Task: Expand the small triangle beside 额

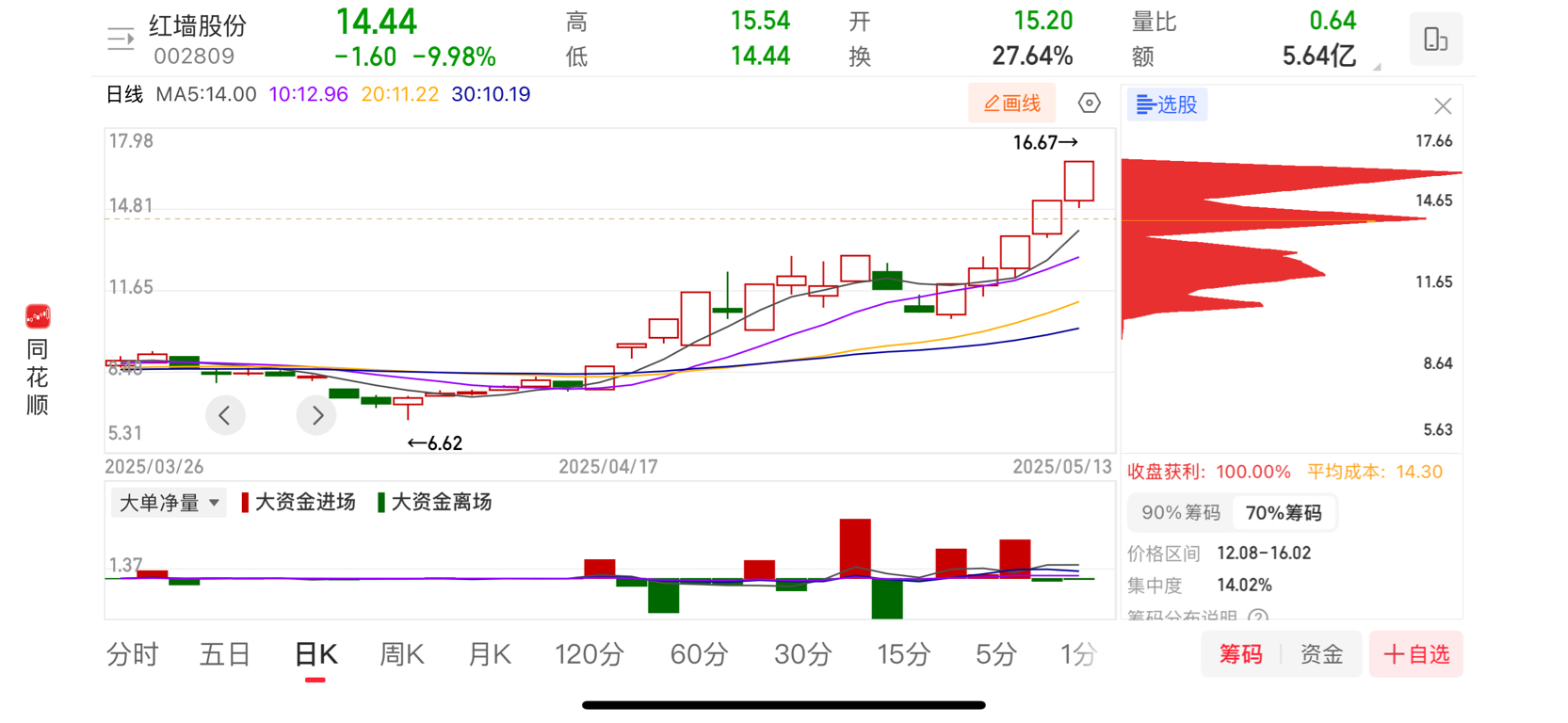Action: [1377, 67]
